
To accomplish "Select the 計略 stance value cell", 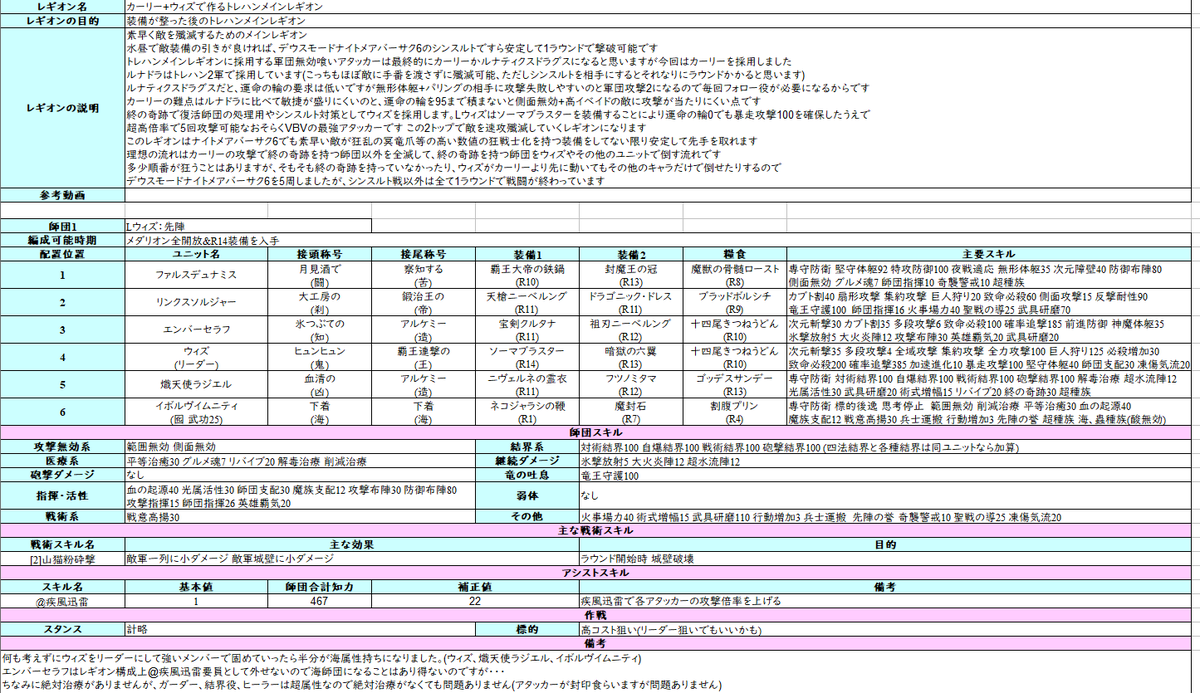I will tap(302, 630).
